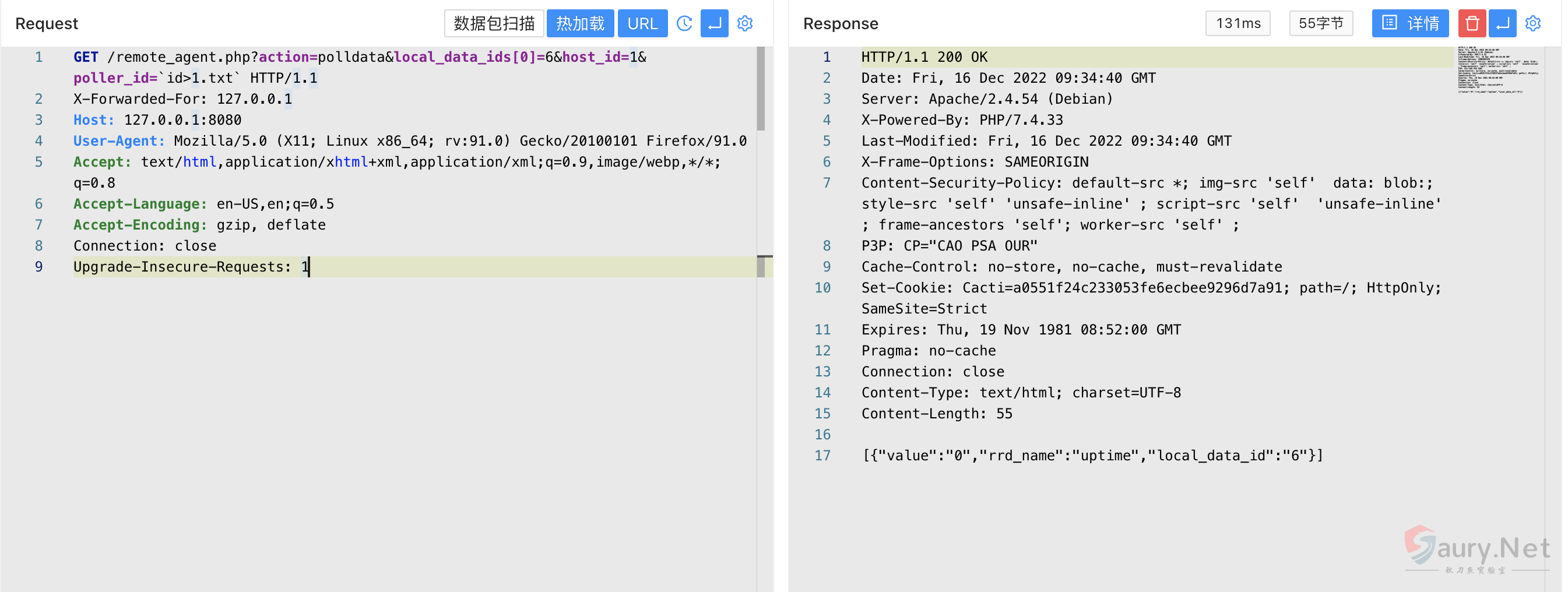Click the 131ms response time tag
This screenshot has width=1568, height=592.
pos(1237,24)
